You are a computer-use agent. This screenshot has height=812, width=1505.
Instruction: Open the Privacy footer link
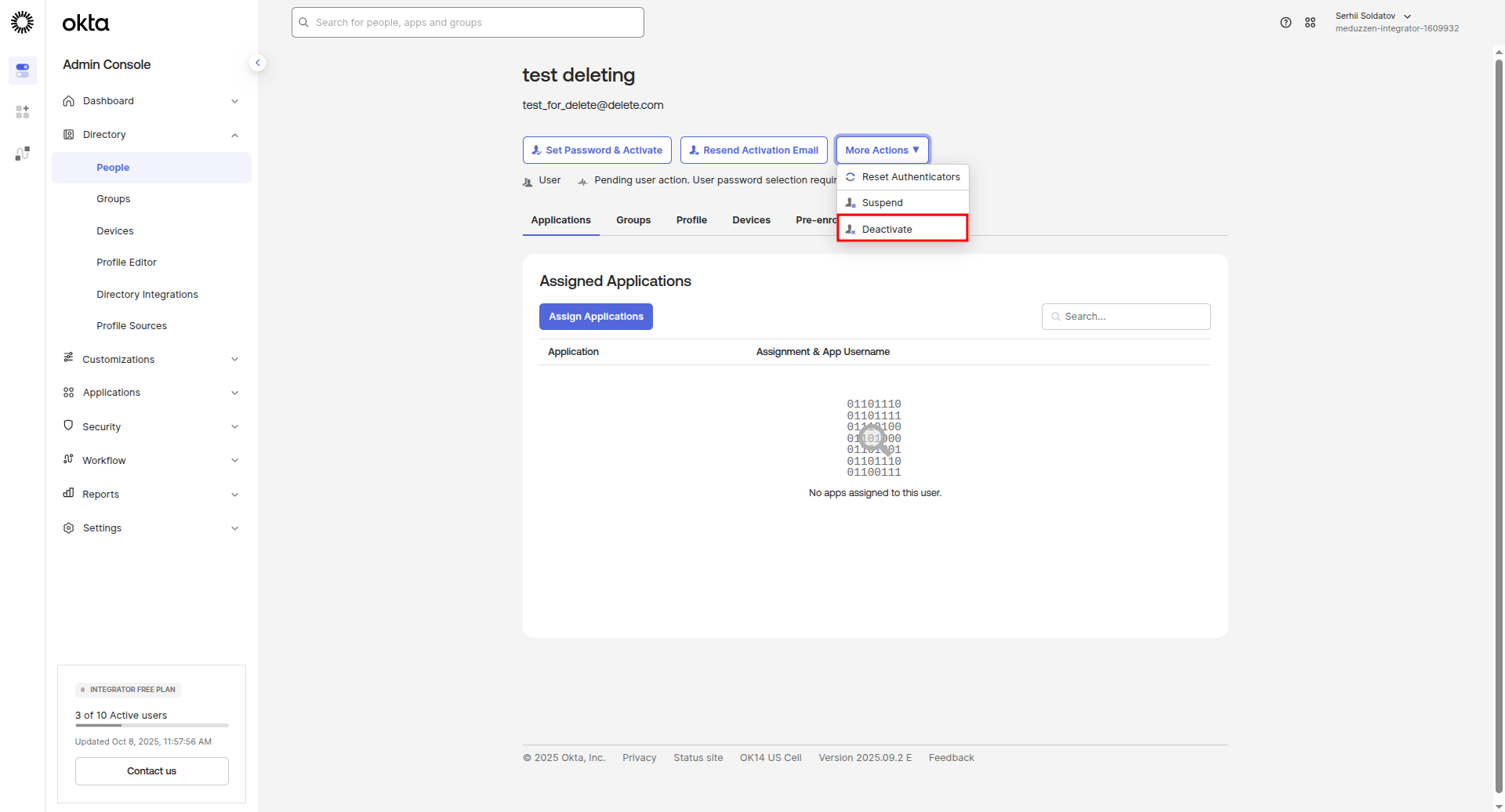coord(639,758)
